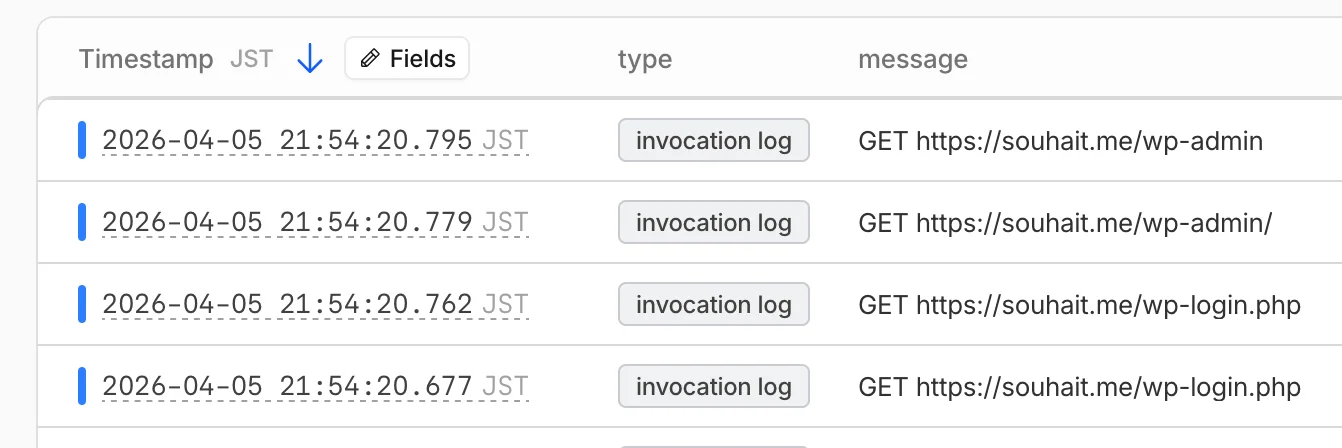The height and width of the screenshot is (448, 1342).
Task: Open the Fields editor button
Action: point(407,59)
